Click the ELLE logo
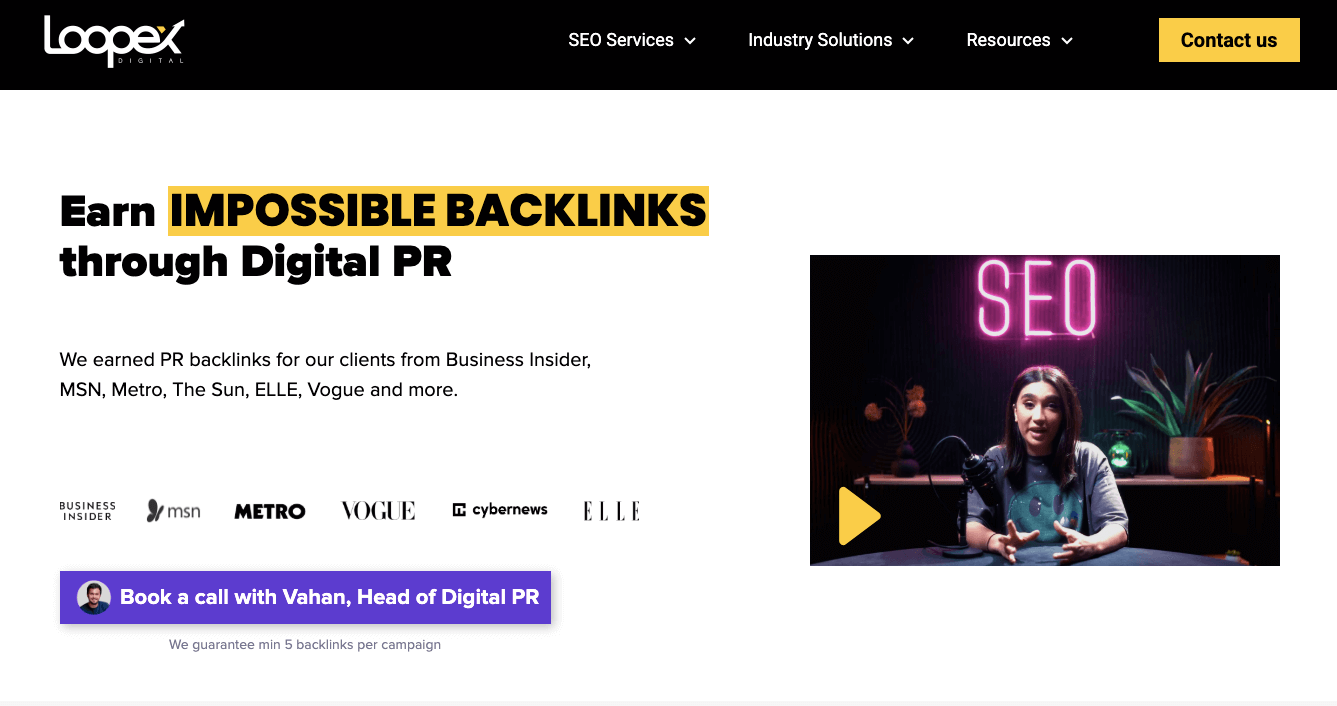The height and width of the screenshot is (706, 1337). [x=611, y=511]
